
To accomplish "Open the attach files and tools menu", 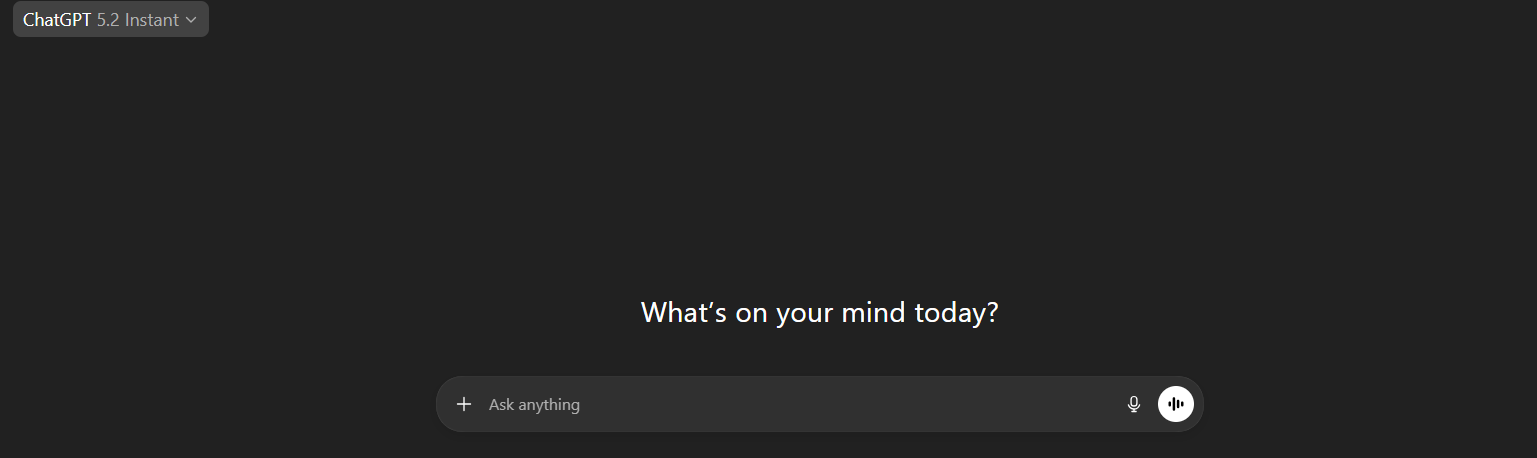I will click(463, 404).
